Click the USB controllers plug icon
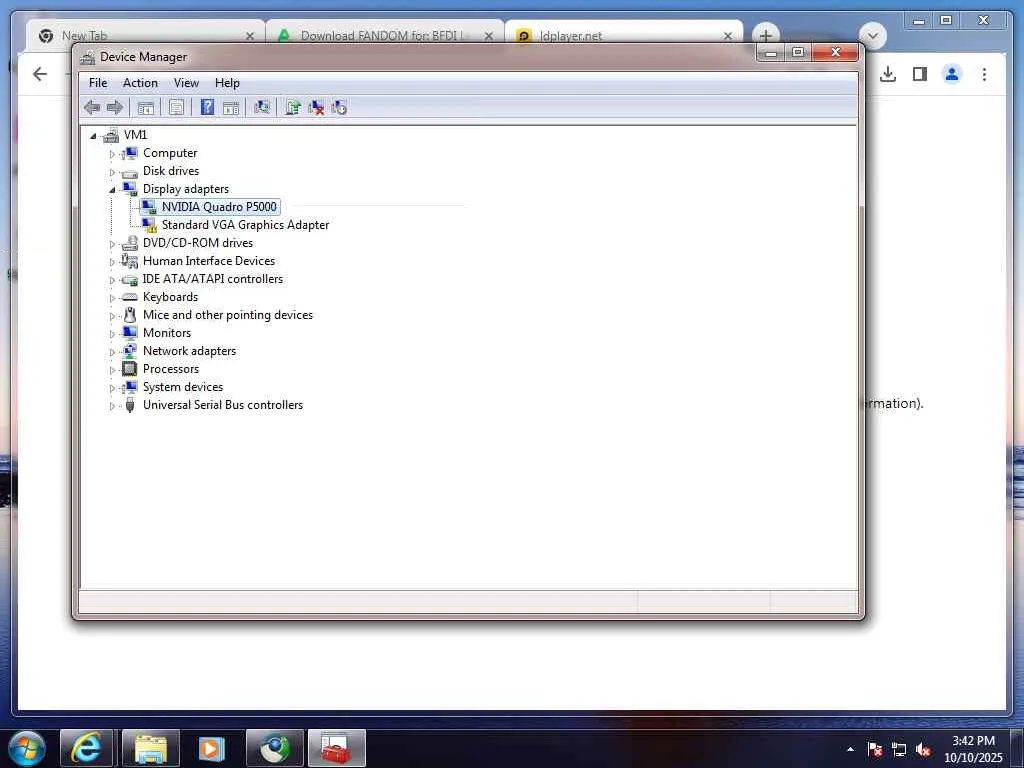The width and height of the screenshot is (1024, 768). [x=130, y=405]
